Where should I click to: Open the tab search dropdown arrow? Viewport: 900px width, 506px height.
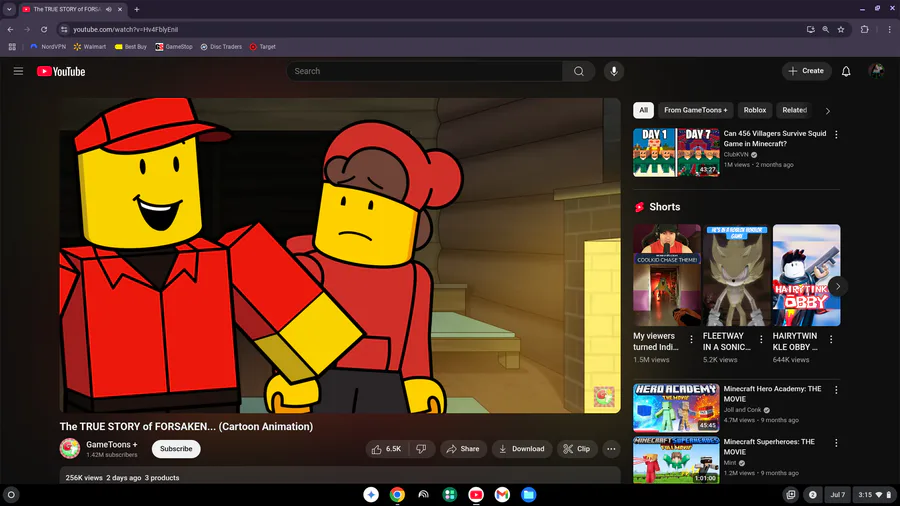coord(9,9)
